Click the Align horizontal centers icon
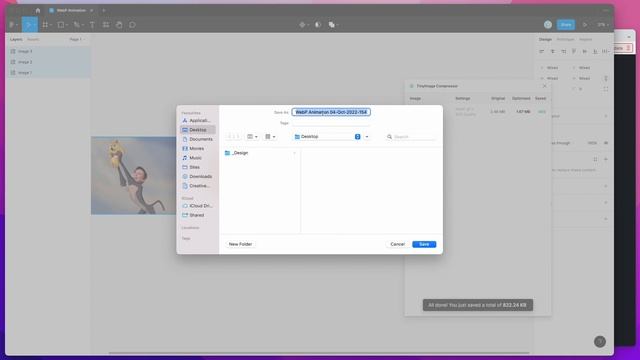Viewport: 640px width, 360px height. pos(553,51)
